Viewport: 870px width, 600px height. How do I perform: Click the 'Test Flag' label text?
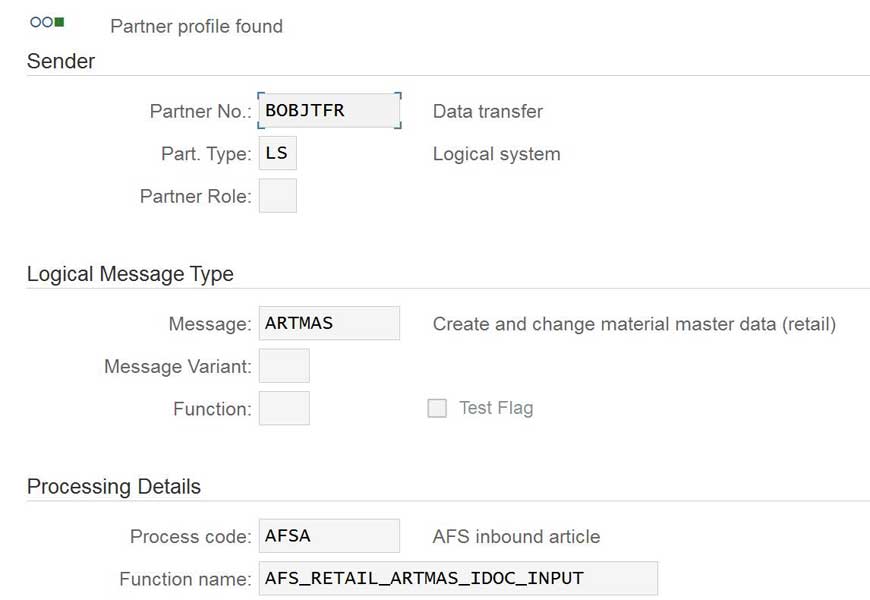pos(496,408)
